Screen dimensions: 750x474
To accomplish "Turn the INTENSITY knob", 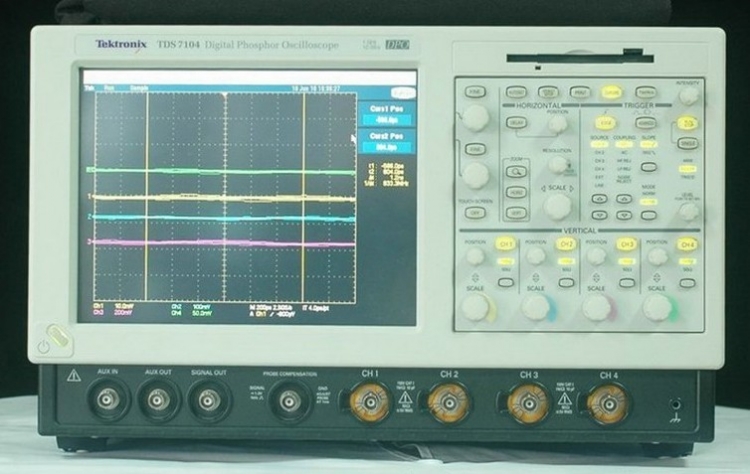I will point(689,96).
